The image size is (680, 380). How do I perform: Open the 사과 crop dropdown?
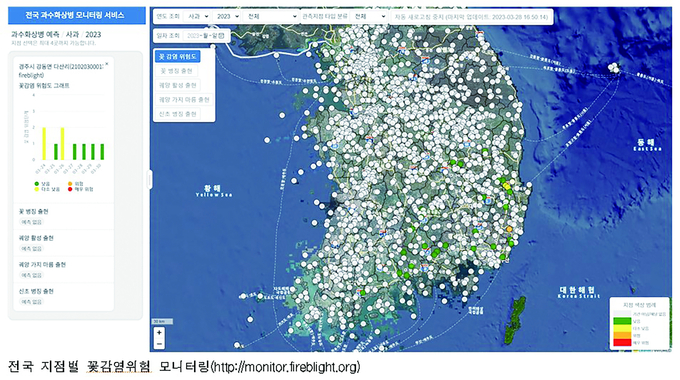(196, 16)
